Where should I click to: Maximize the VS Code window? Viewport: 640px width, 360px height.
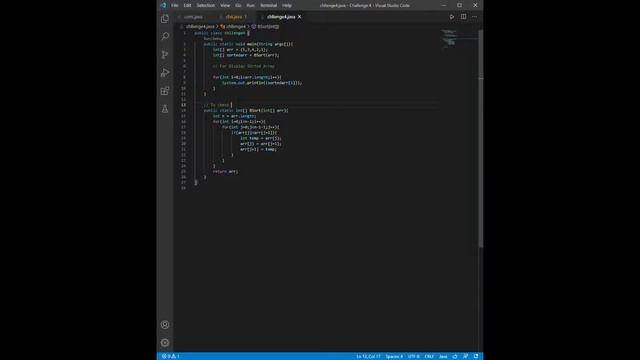click(x=460, y=5)
